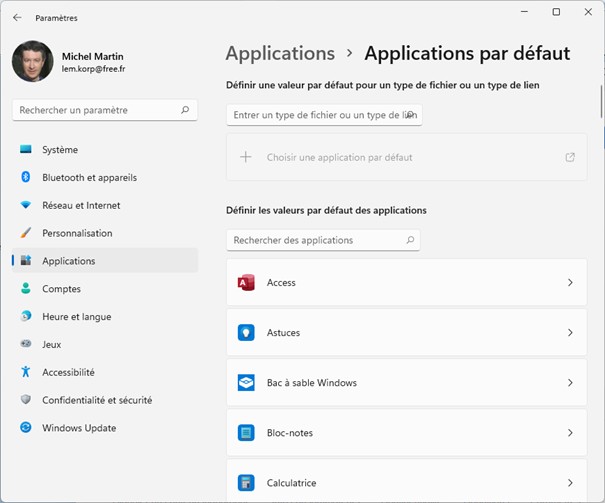Open Réseau et Internet settings
Viewport: 605px width, 503px height.
pos(80,205)
